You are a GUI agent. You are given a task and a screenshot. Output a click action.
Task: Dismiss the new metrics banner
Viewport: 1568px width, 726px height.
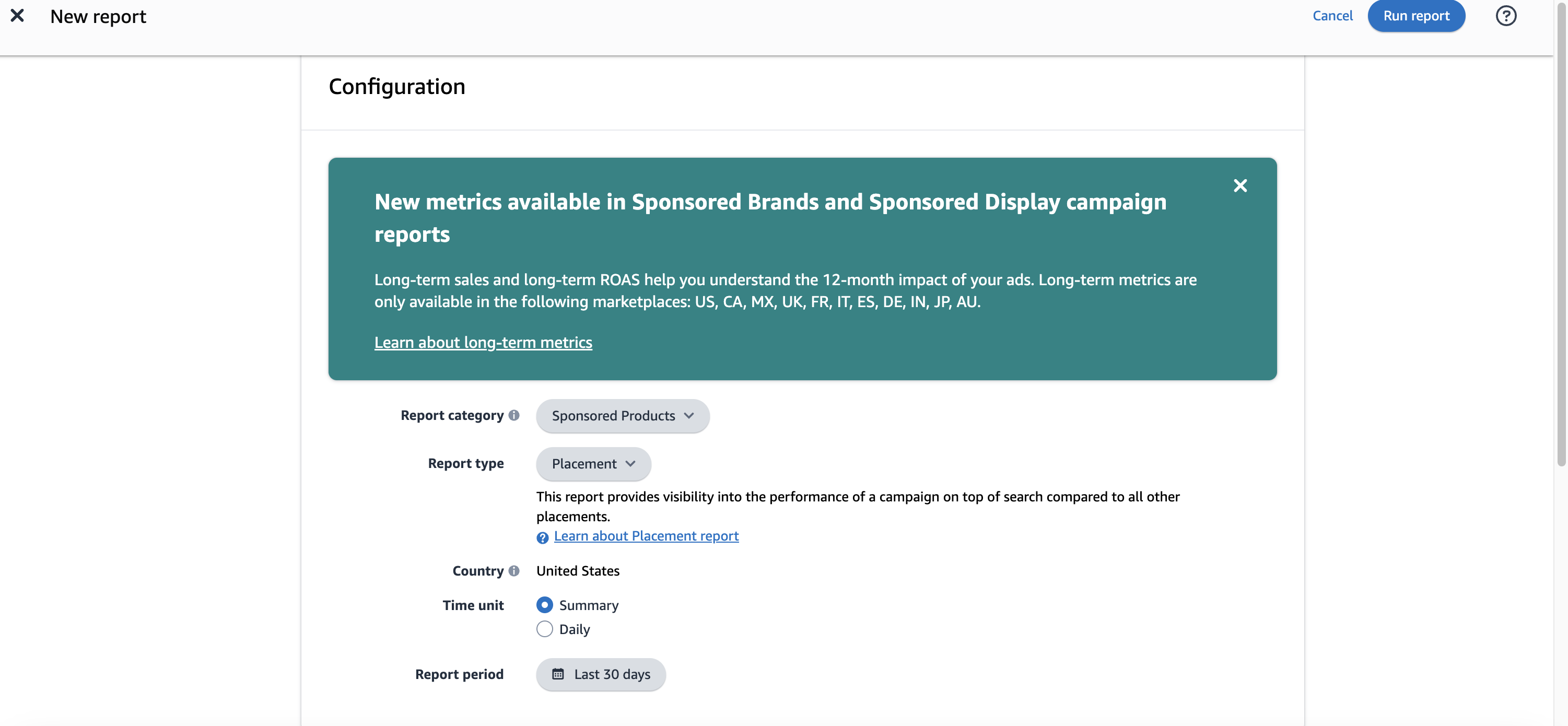point(1240,185)
